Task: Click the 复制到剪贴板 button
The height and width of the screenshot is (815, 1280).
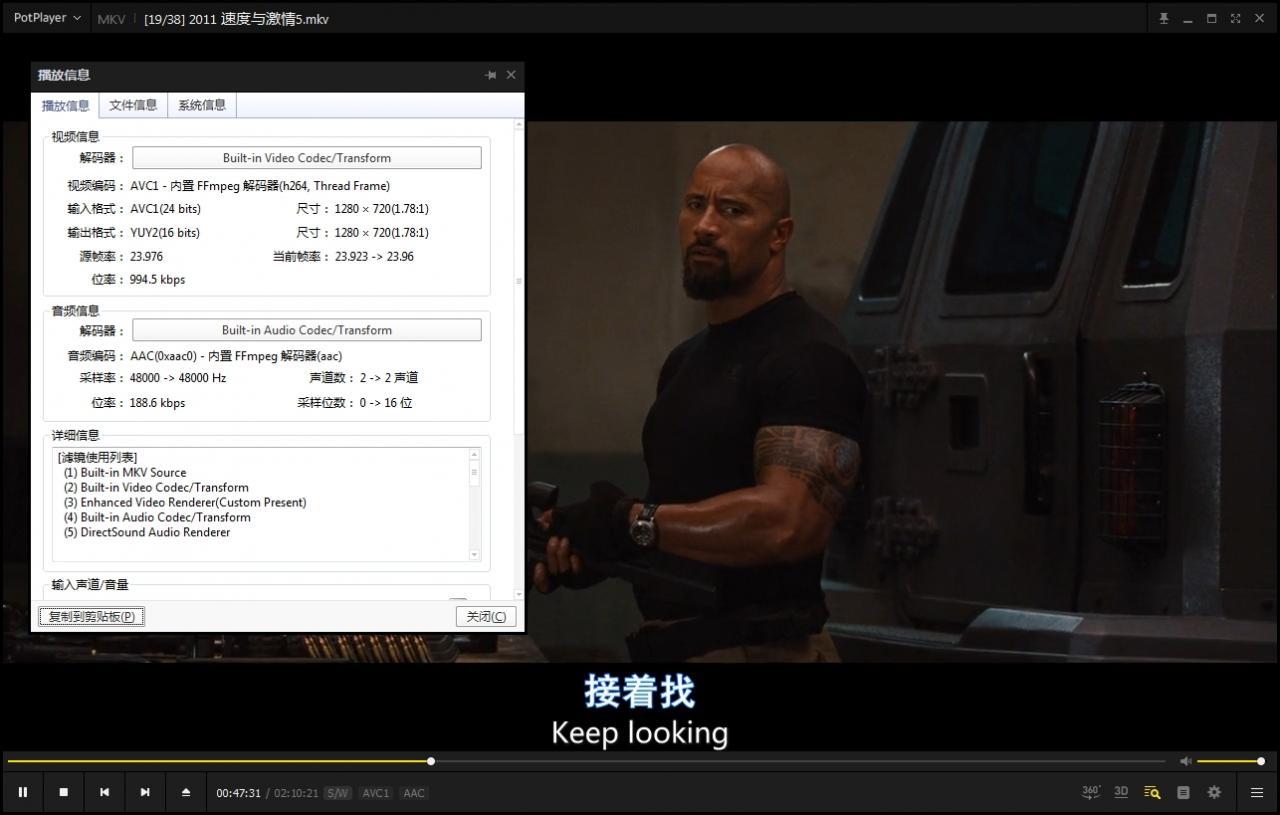Action: [x=92, y=617]
